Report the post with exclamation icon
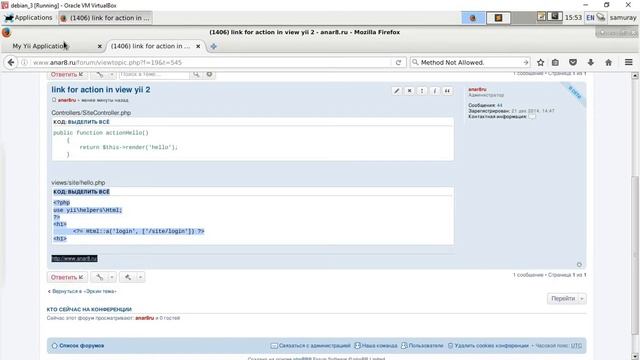This screenshot has height=360, width=640. (422, 91)
